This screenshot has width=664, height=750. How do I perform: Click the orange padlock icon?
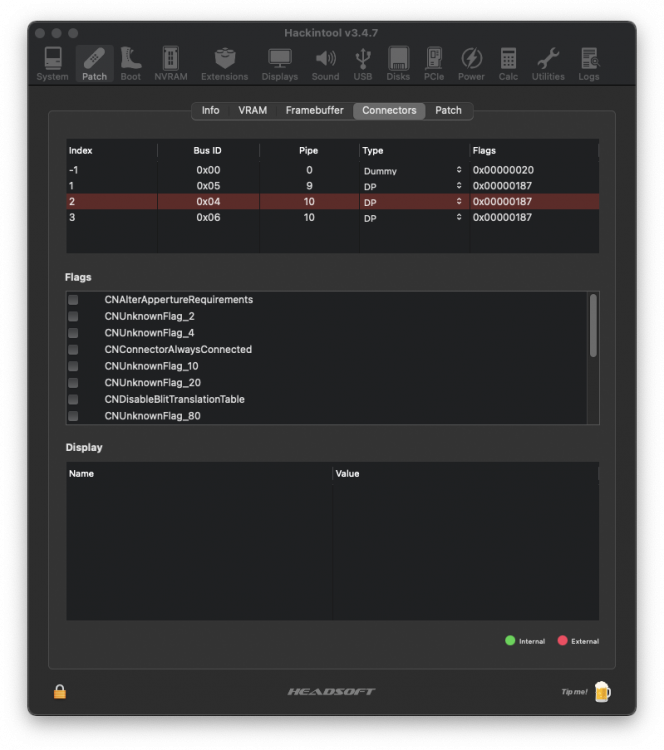click(x=60, y=691)
